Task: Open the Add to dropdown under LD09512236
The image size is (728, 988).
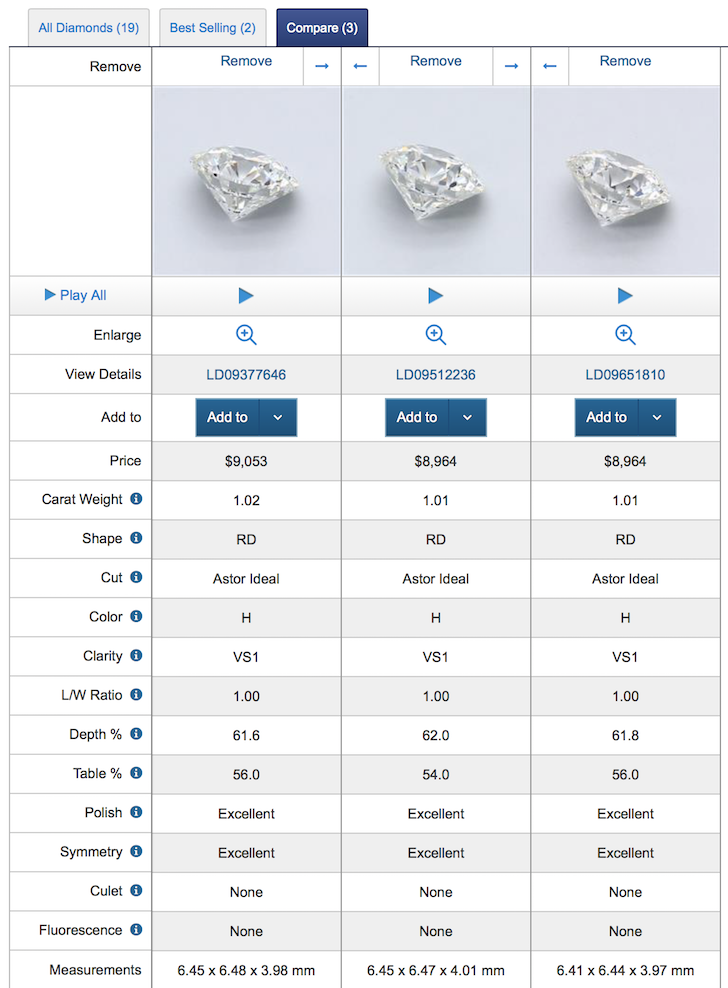Action: pyautogui.click(x=466, y=418)
